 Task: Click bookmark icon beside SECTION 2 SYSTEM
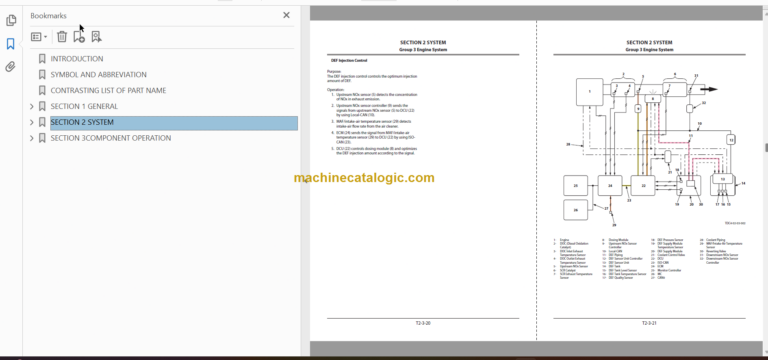click(x=42, y=122)
